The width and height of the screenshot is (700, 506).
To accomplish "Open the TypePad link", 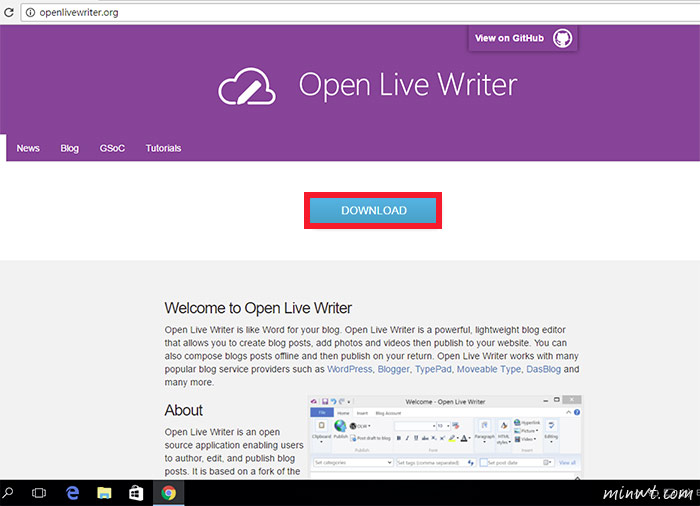I will click(x=433, y=369).
